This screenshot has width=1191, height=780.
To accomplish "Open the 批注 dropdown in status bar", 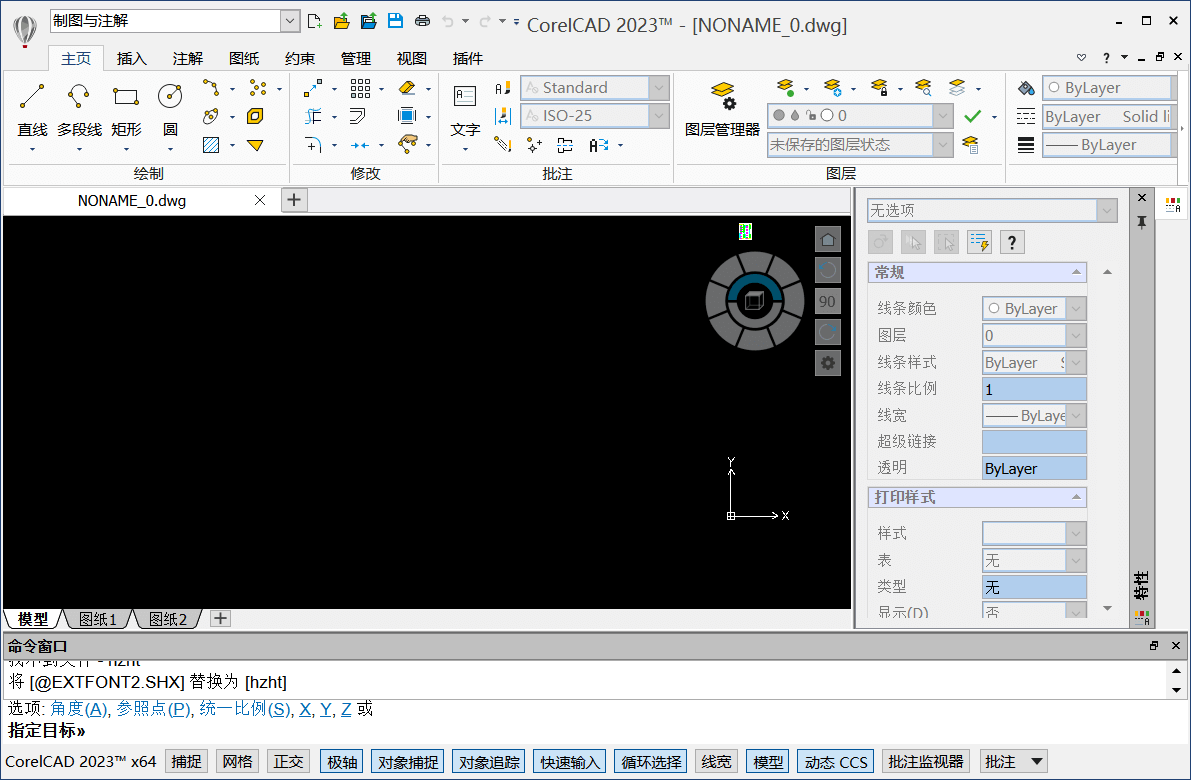I will (x=1036, y=761).
